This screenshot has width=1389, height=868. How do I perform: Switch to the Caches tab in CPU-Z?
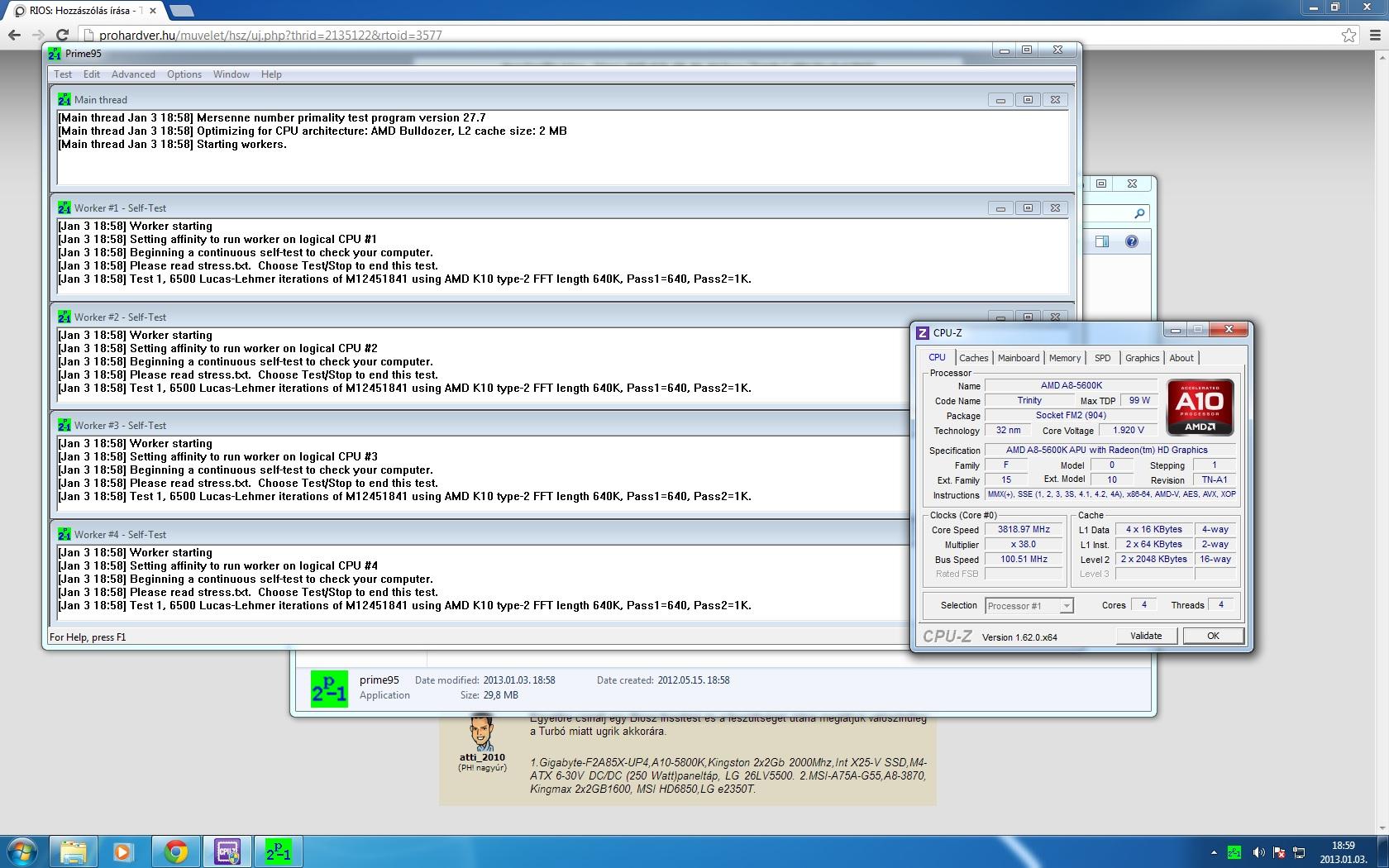(x=973, y=358)
